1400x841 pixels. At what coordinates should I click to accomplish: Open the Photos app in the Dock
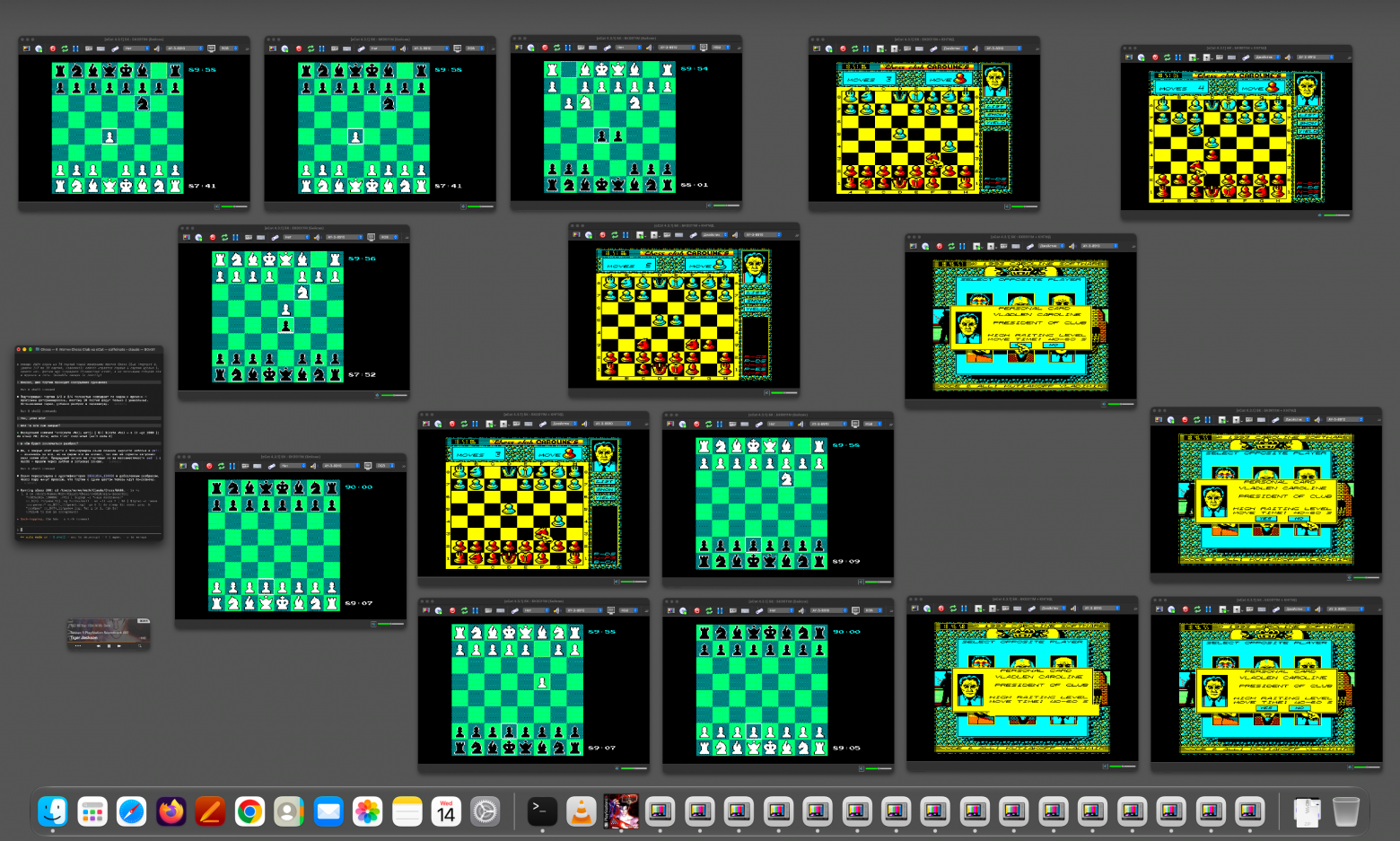(367, 812)
